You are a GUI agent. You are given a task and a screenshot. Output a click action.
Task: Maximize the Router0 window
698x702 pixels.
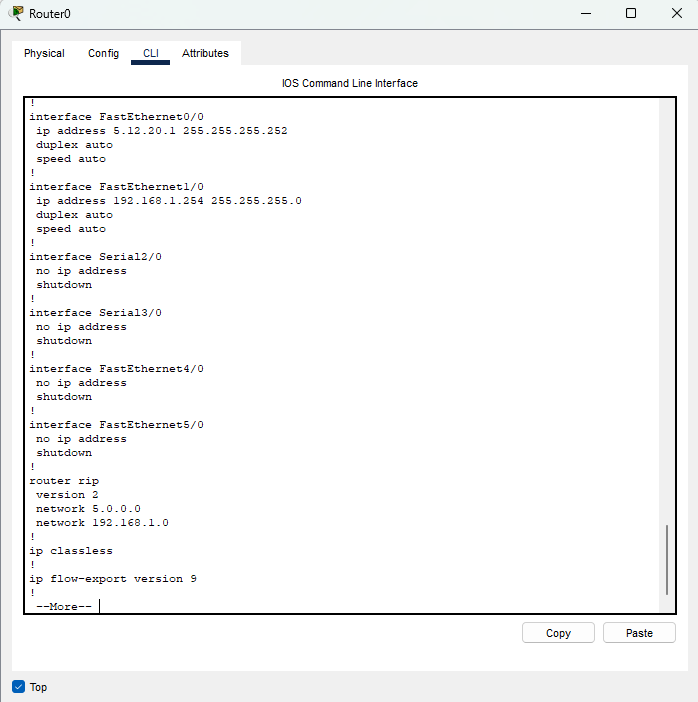(631, 13)
